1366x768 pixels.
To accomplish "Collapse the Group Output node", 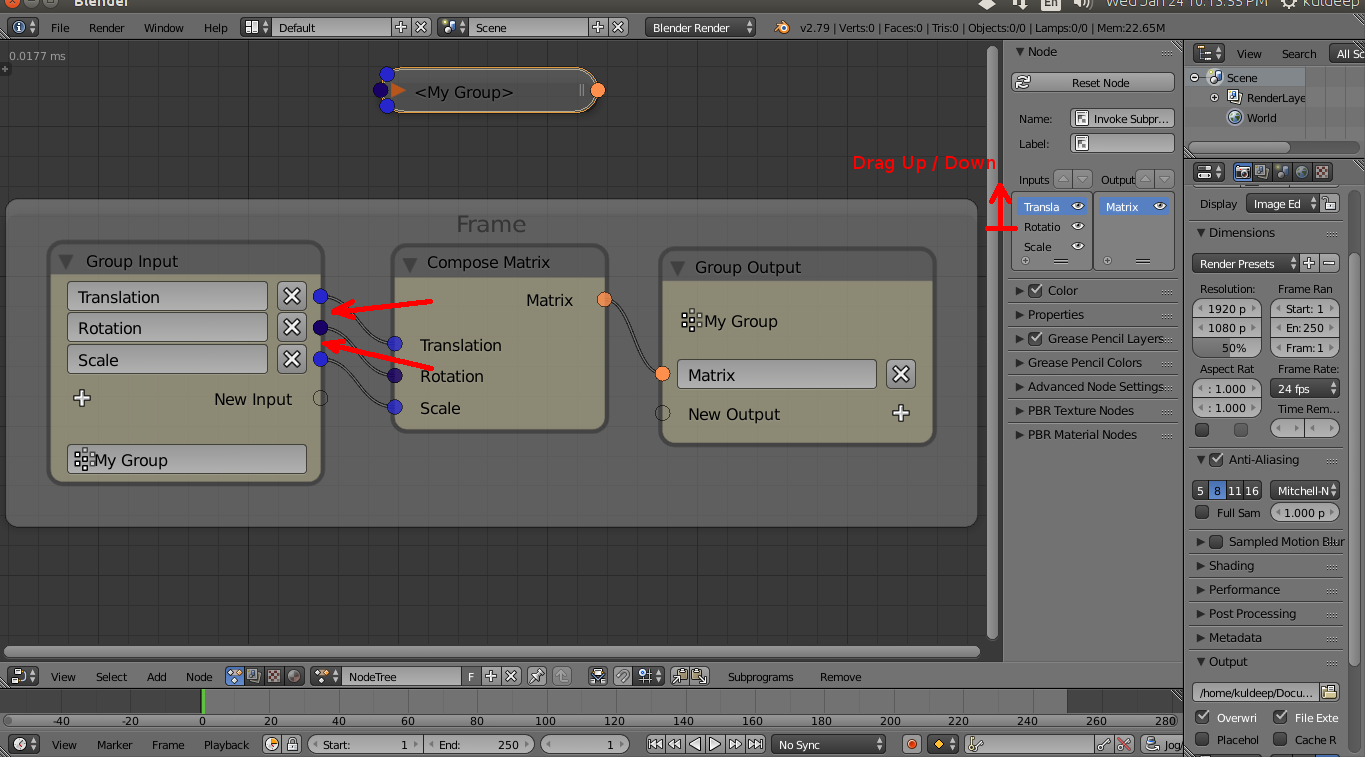I will click(677, 268).
